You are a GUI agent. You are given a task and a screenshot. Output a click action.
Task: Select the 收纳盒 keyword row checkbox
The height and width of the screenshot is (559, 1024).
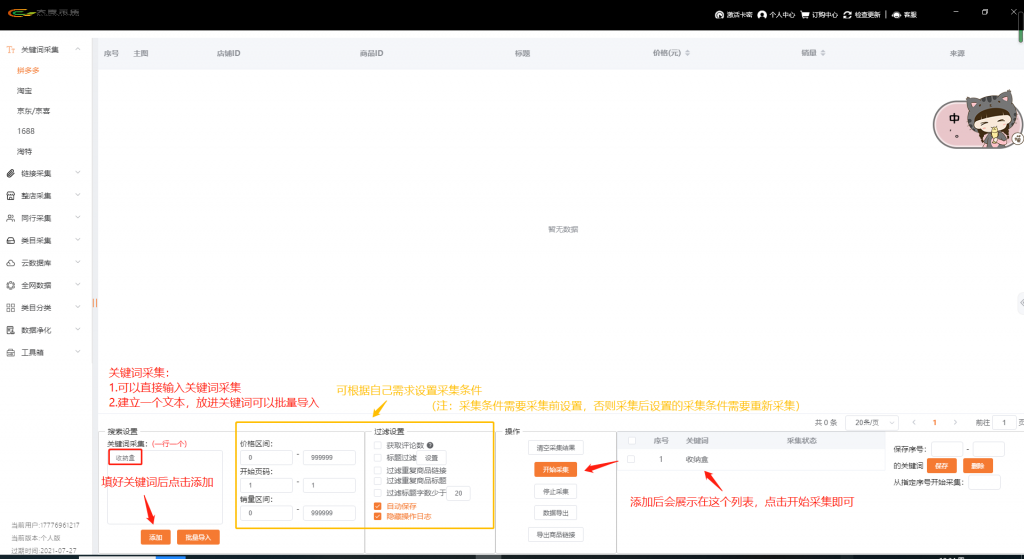point(631,459)
